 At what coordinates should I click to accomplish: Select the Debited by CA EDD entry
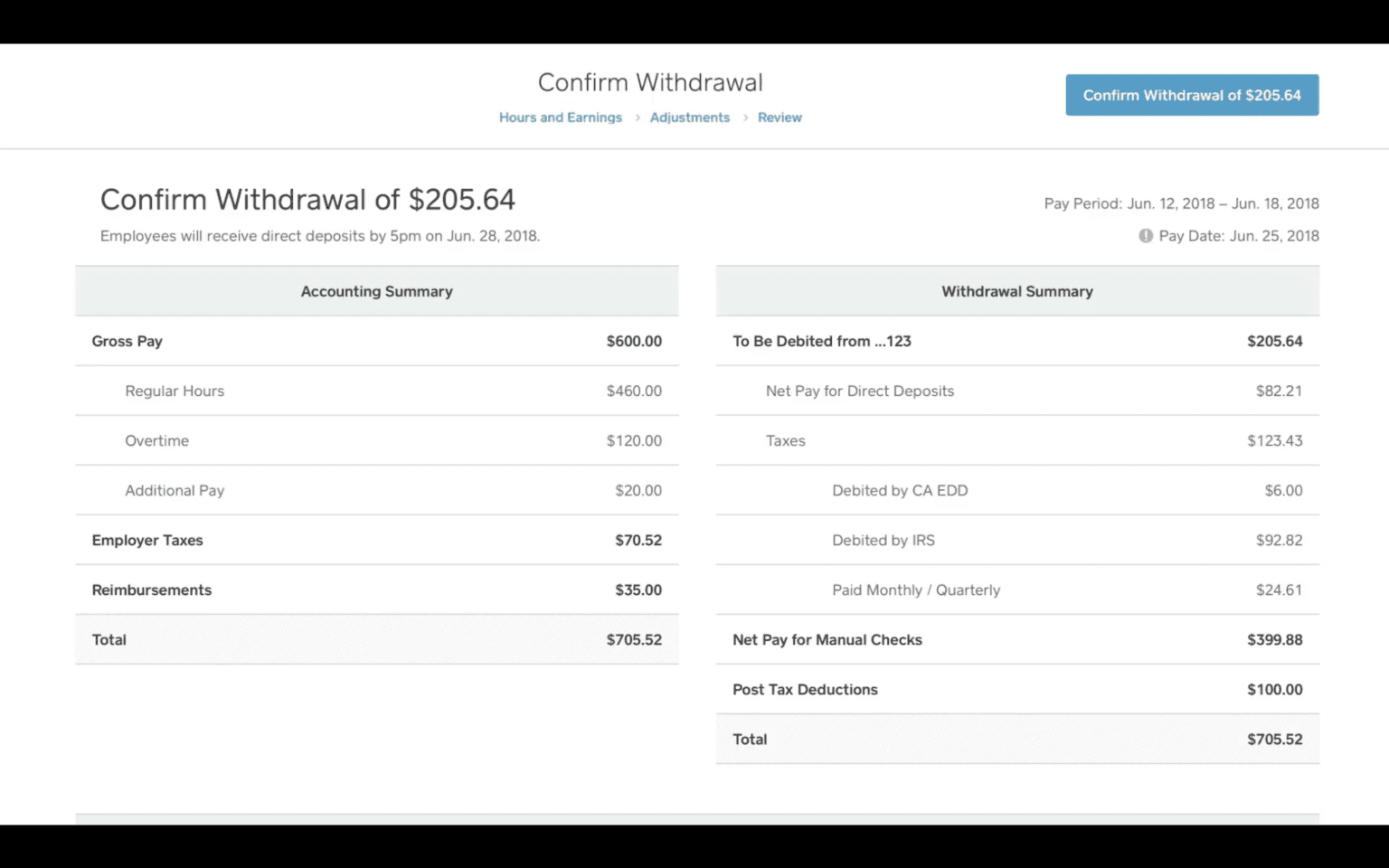[x=1016, y=490]
